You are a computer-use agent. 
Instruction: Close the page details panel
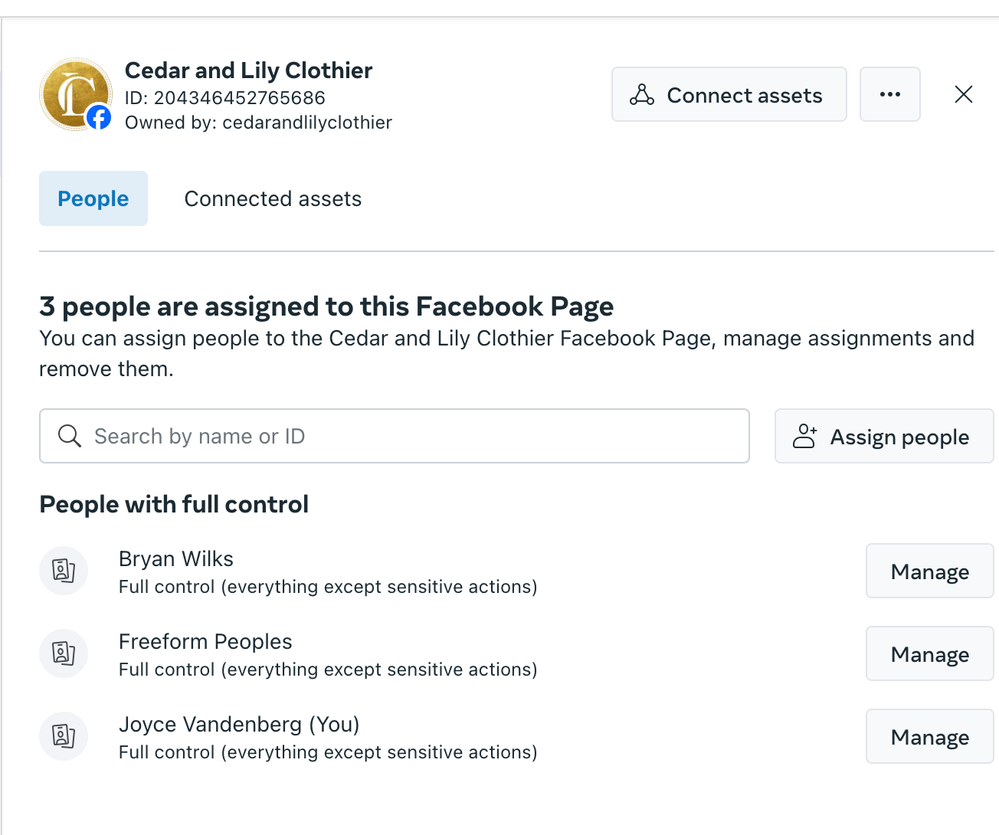click(x=964, y=95)
